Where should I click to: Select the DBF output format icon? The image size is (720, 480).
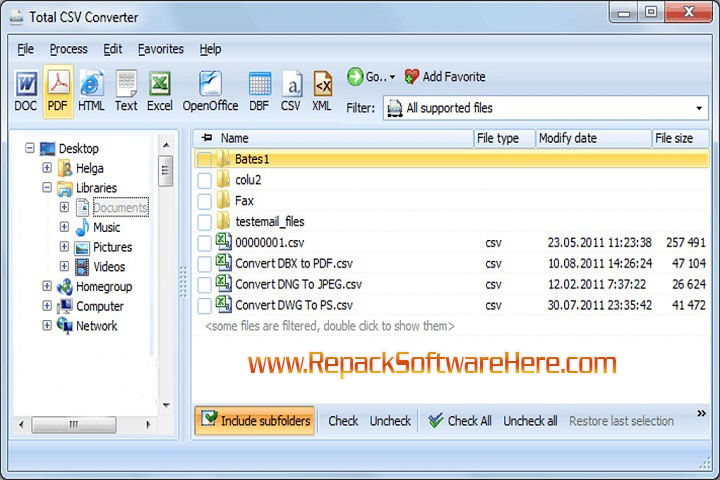259,84
